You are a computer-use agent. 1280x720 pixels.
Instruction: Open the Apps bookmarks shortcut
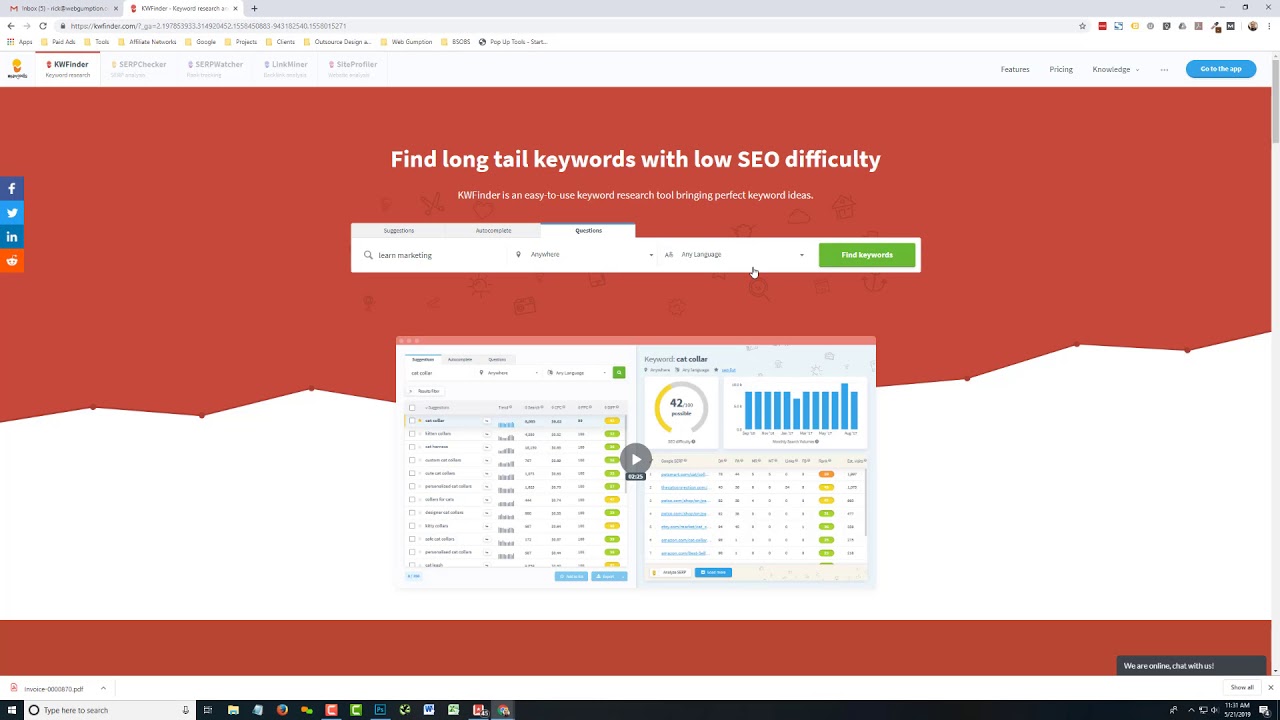pyautogui.click(x=20, y=42)
